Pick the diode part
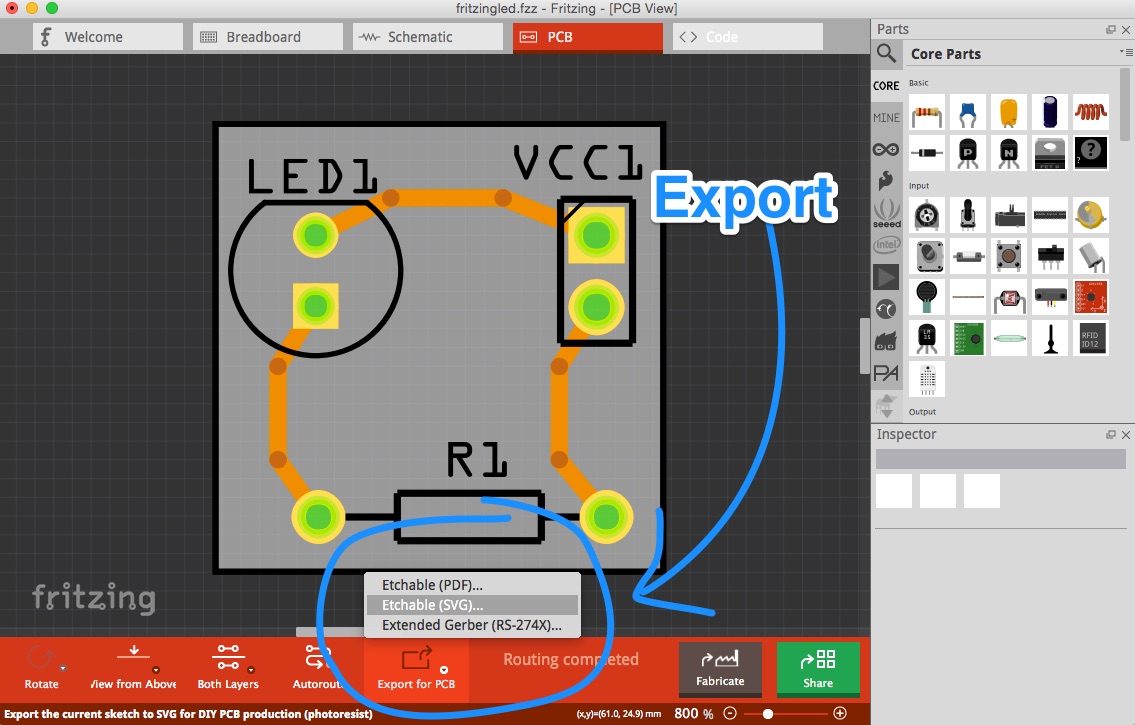The width and height of the screenshot is (1135, 725). (927, 153)
